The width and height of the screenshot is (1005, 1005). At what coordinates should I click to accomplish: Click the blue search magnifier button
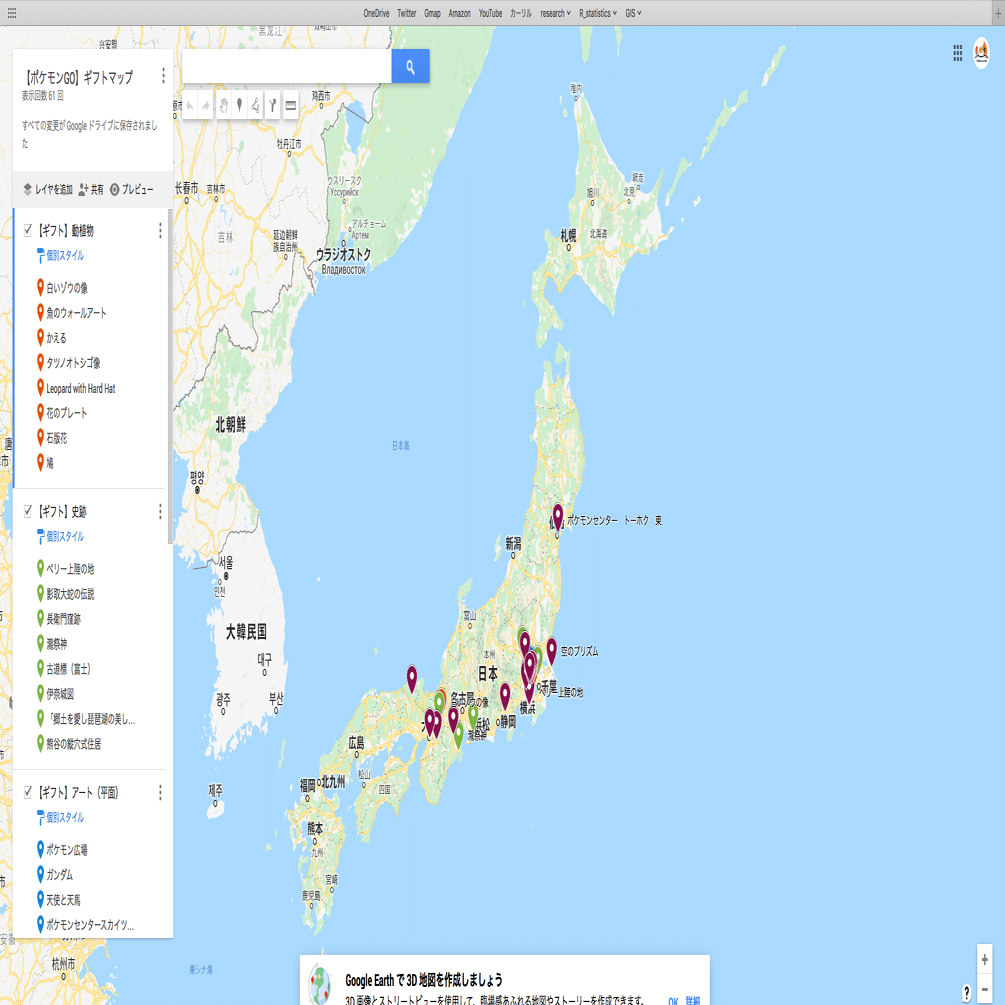point(410,66)
